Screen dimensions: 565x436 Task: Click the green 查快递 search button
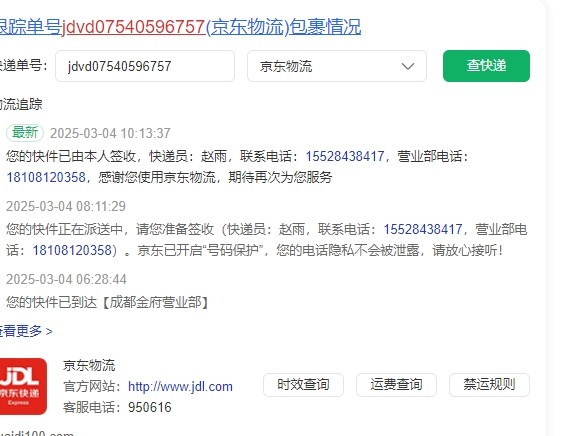click(x=486, y=66)
